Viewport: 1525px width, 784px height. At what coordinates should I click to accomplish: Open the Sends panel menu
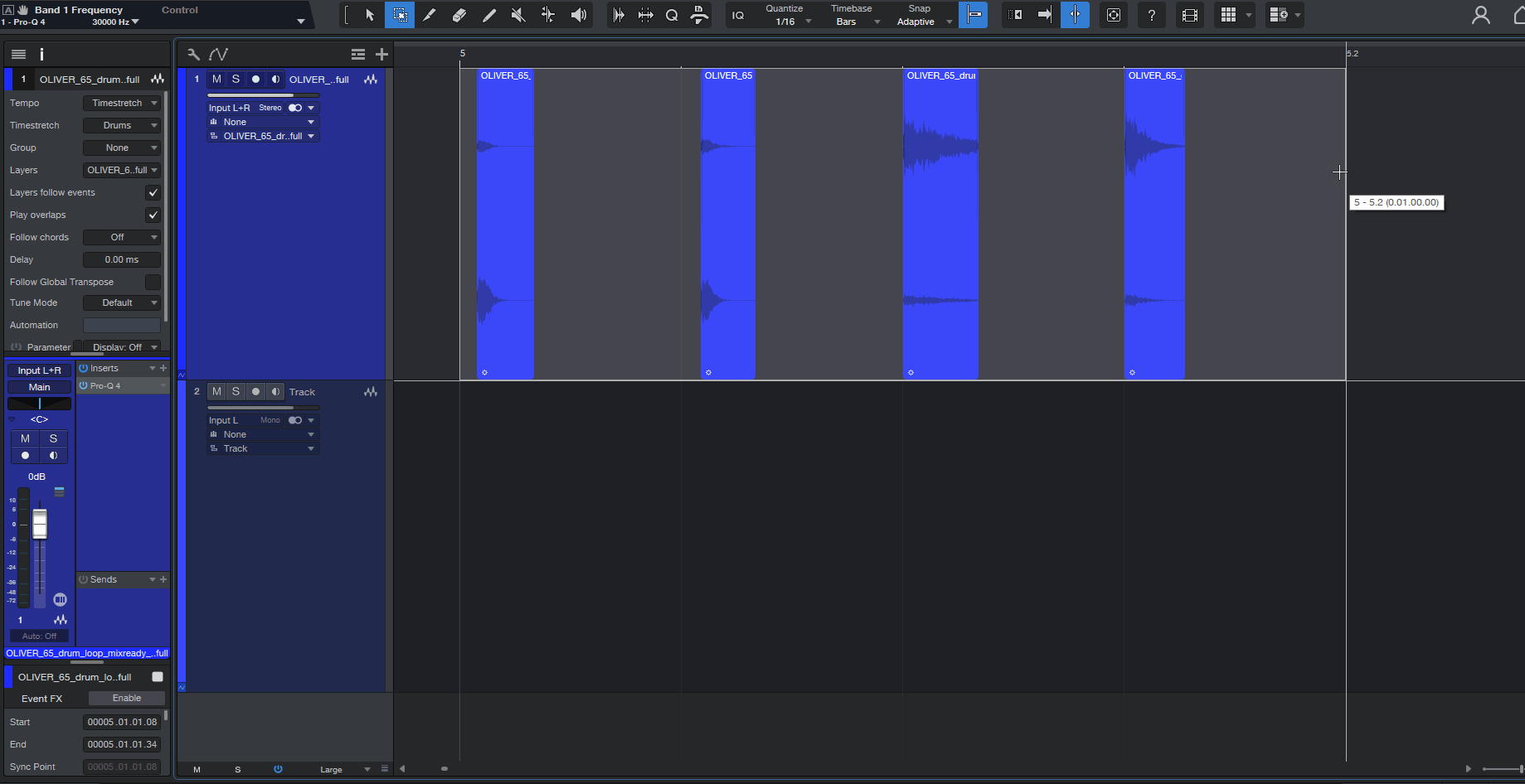click(x=153, y=579)
